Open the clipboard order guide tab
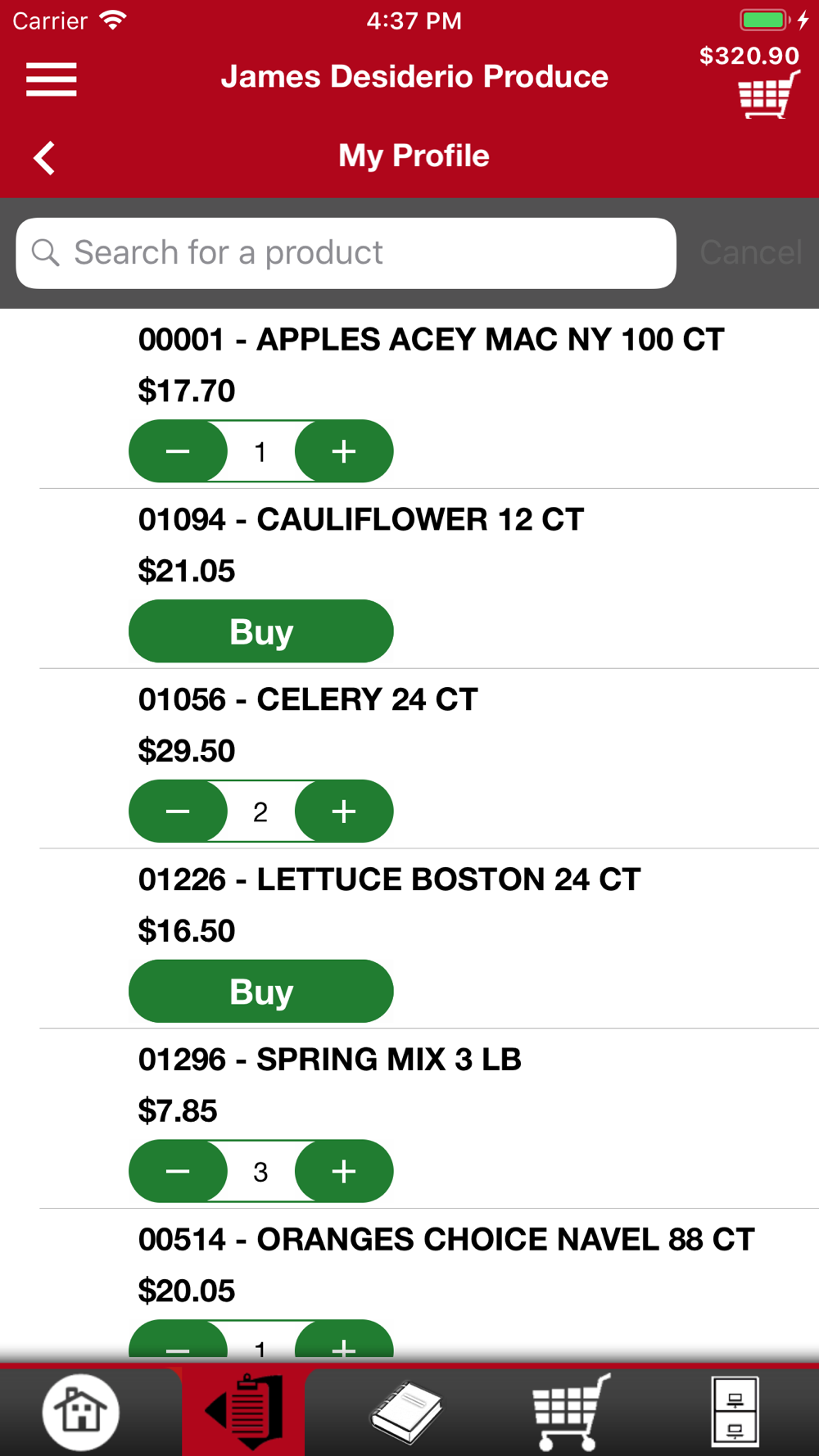Viewport: 819px width, 1456px height. (244, 1411)
